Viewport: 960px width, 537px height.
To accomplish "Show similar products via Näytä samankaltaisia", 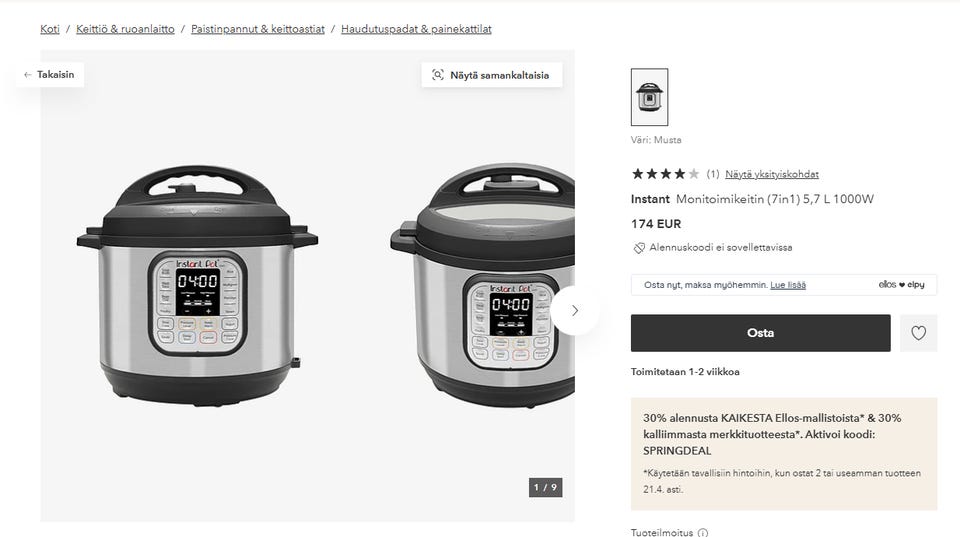I will click(492, 75).
